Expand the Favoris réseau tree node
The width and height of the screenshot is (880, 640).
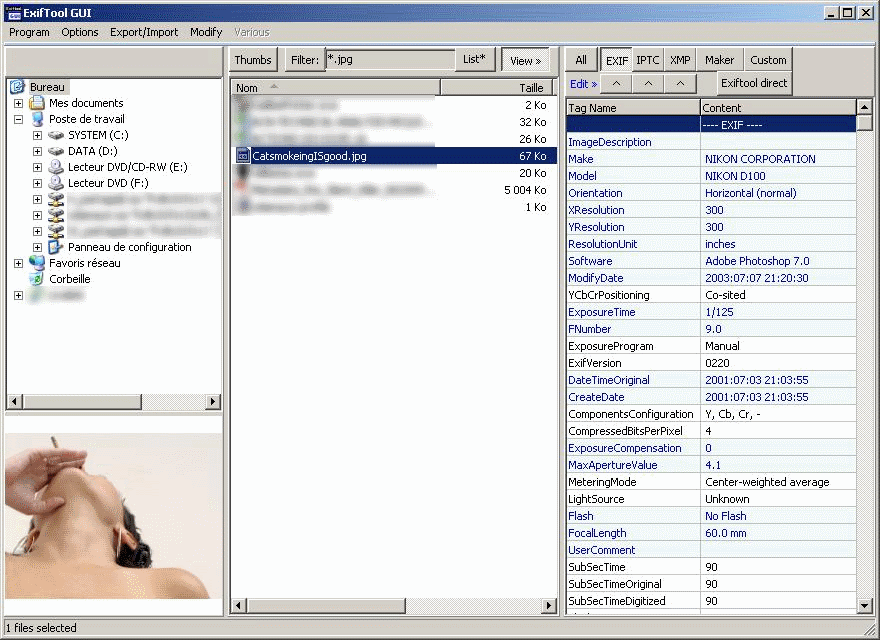(18, 263)
